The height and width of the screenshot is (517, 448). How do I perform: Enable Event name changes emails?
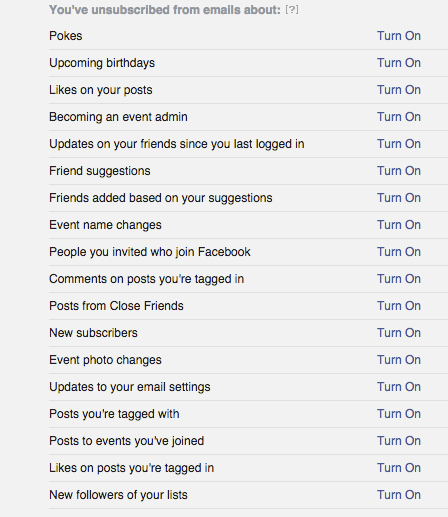[x=399, y=225]
